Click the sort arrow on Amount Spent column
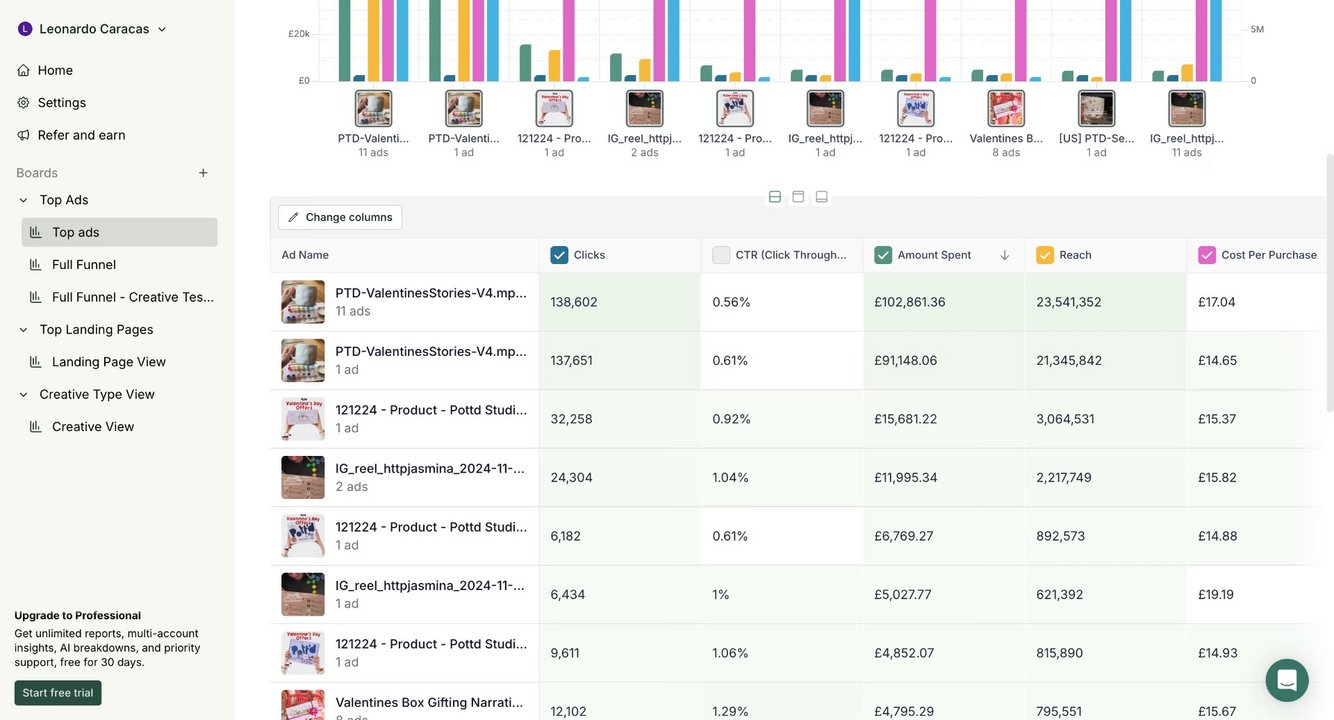Image resolution: width=1334 pixels, height=720 pixels. coord(1004,255)
